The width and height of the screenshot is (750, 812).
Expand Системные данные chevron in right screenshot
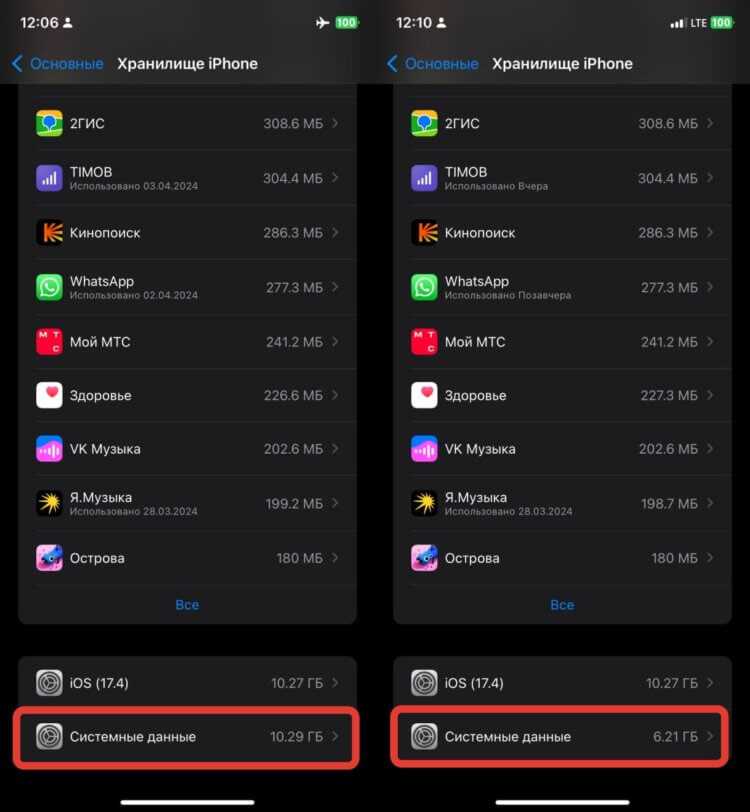(x=710, y=736)
